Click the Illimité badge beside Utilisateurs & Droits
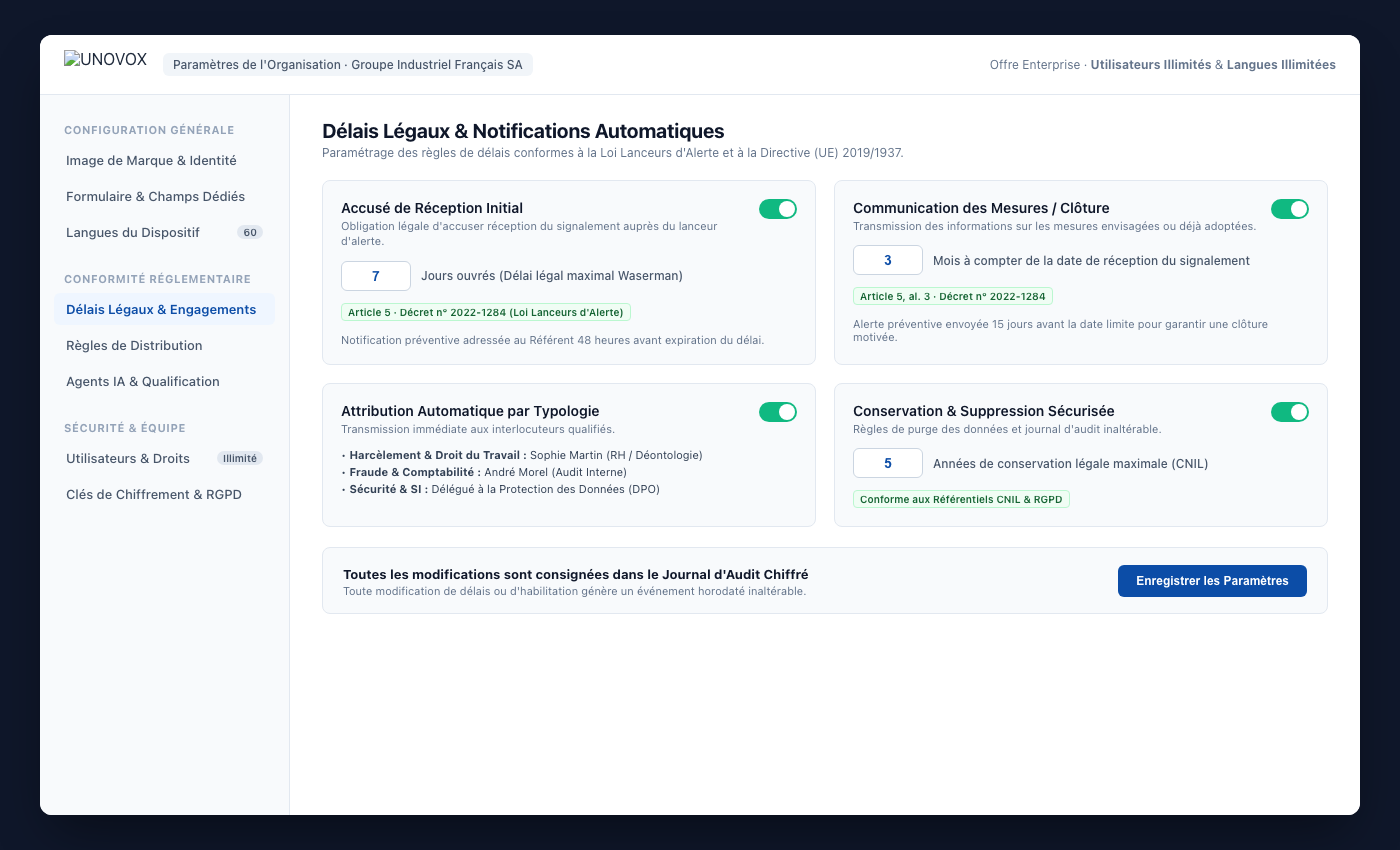The width and height of the screenshot is (1400, 850). coord(240,459)
